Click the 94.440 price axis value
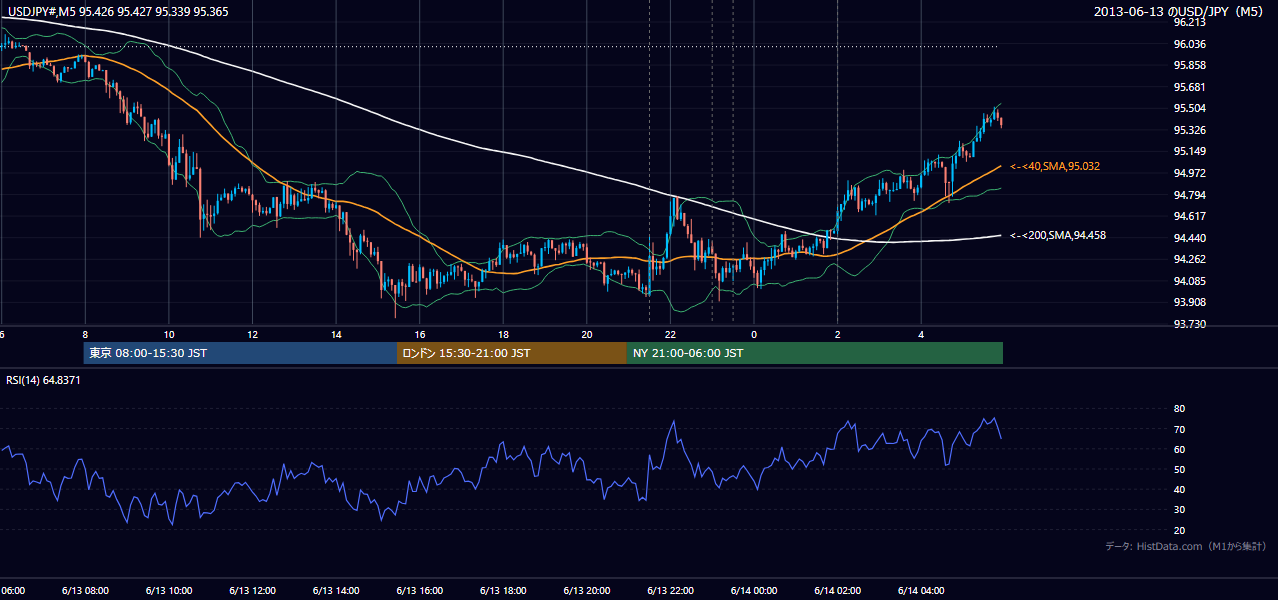The height and width of the screenshot is (600, 1278). click(x=1189, y=238)
